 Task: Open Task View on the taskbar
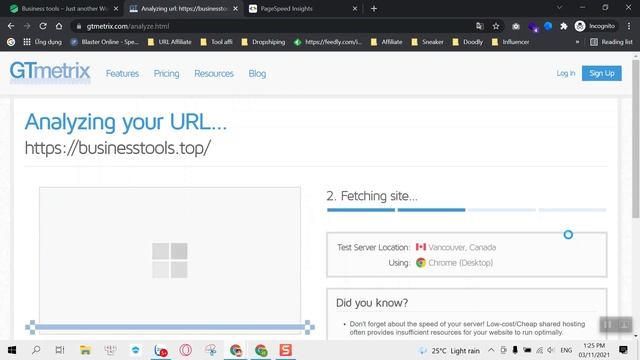tap(60, 350)
